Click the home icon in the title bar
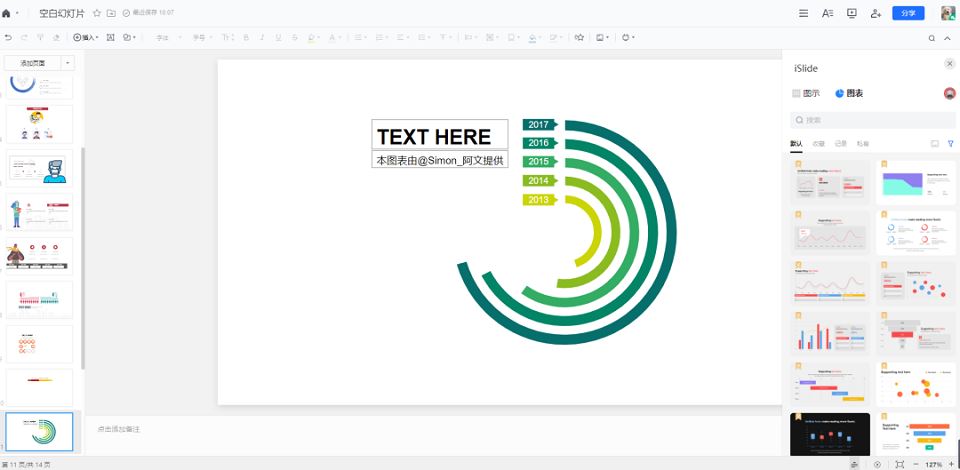960x470 pixels. point(6,13)
